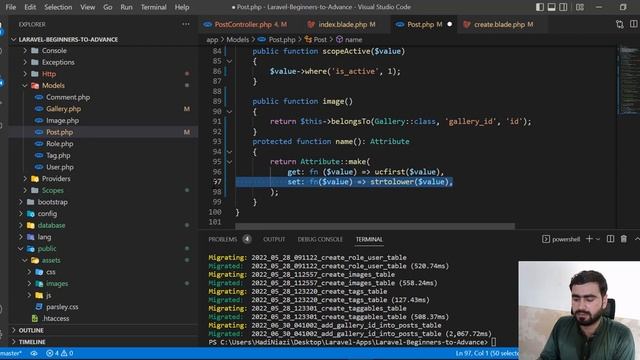Open Image.php file
The height and width of the screenshot is (360, 640).
(x=62, y=120)
